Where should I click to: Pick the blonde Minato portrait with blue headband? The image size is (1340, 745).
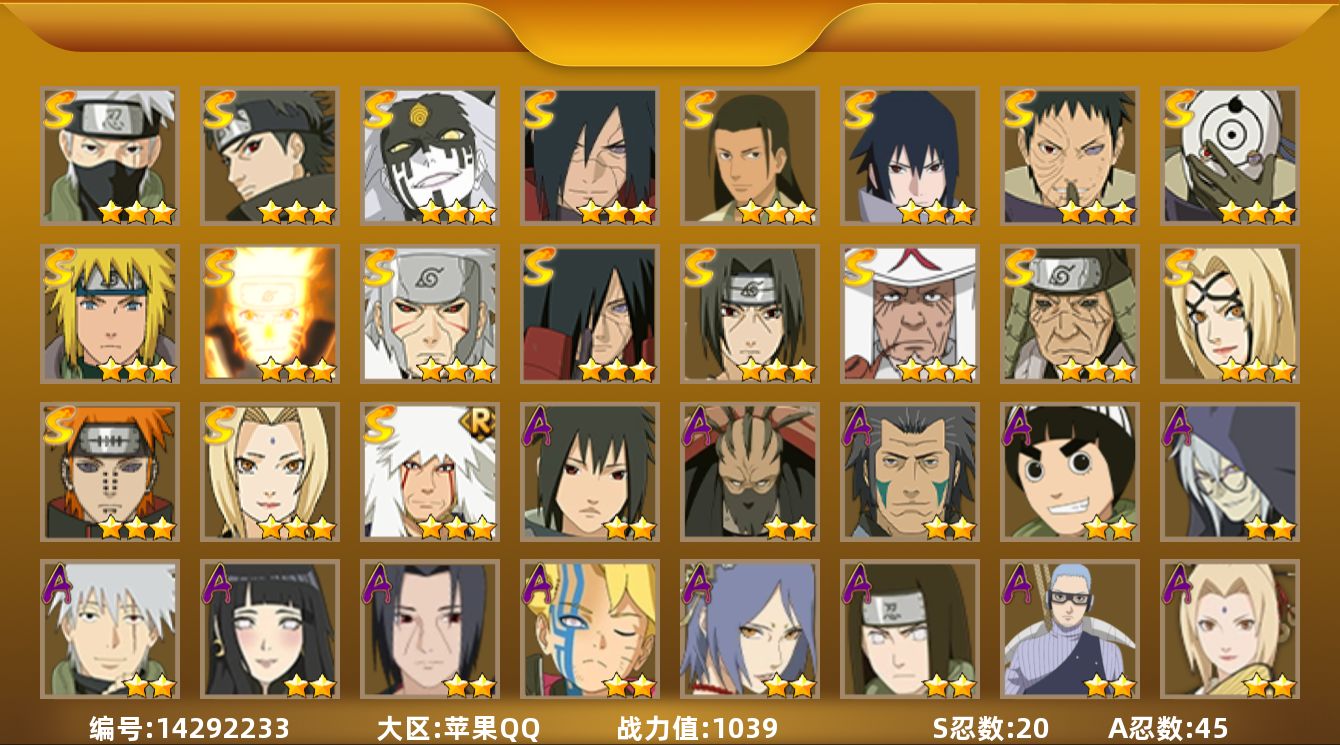[x=110, y=314]
